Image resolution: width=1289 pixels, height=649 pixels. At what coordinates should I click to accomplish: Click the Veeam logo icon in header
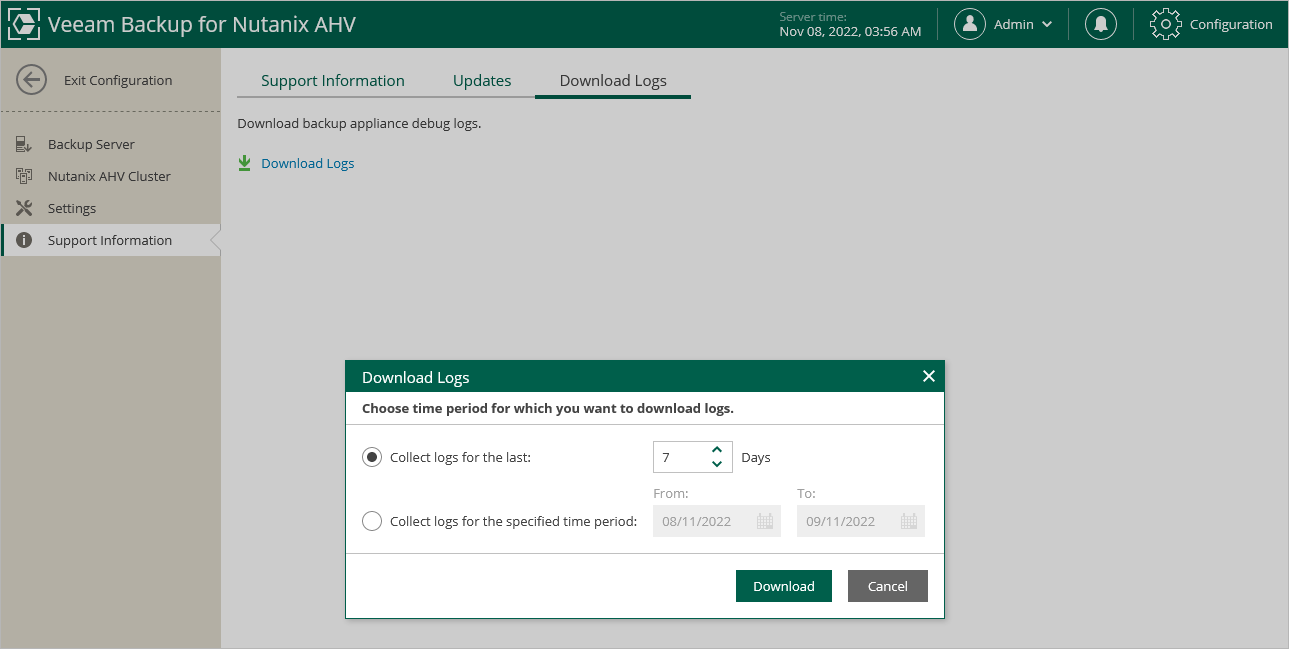24,24
